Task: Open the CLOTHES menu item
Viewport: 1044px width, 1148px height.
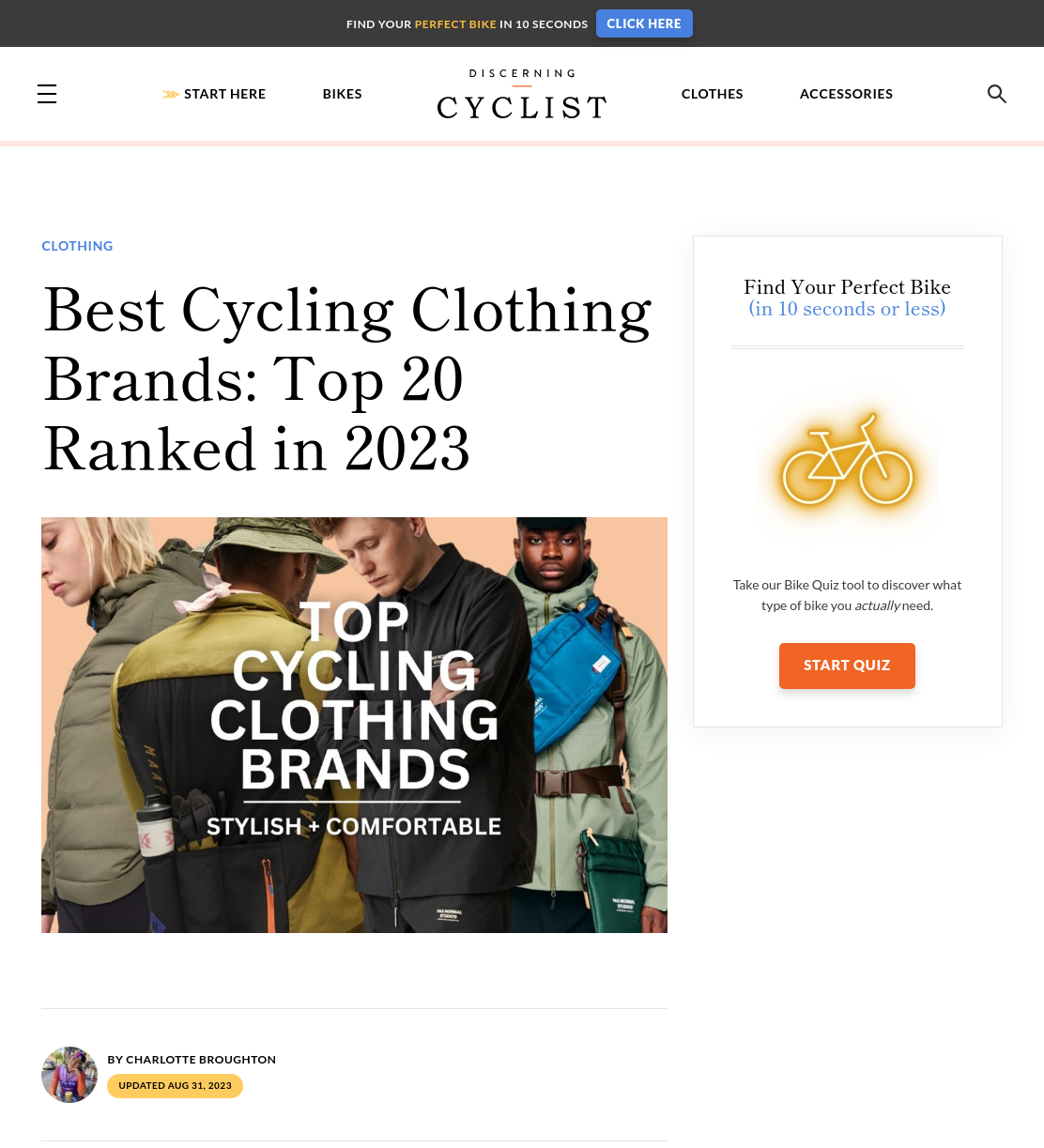Action: coord(713,94)
